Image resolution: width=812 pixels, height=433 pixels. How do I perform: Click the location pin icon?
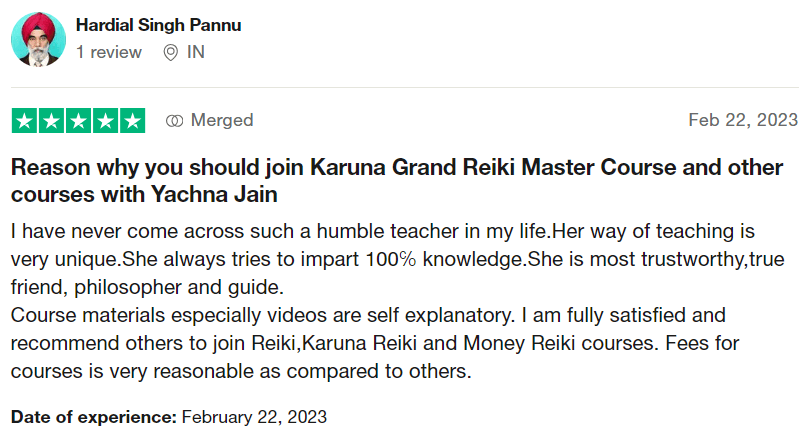click(170, 52)
